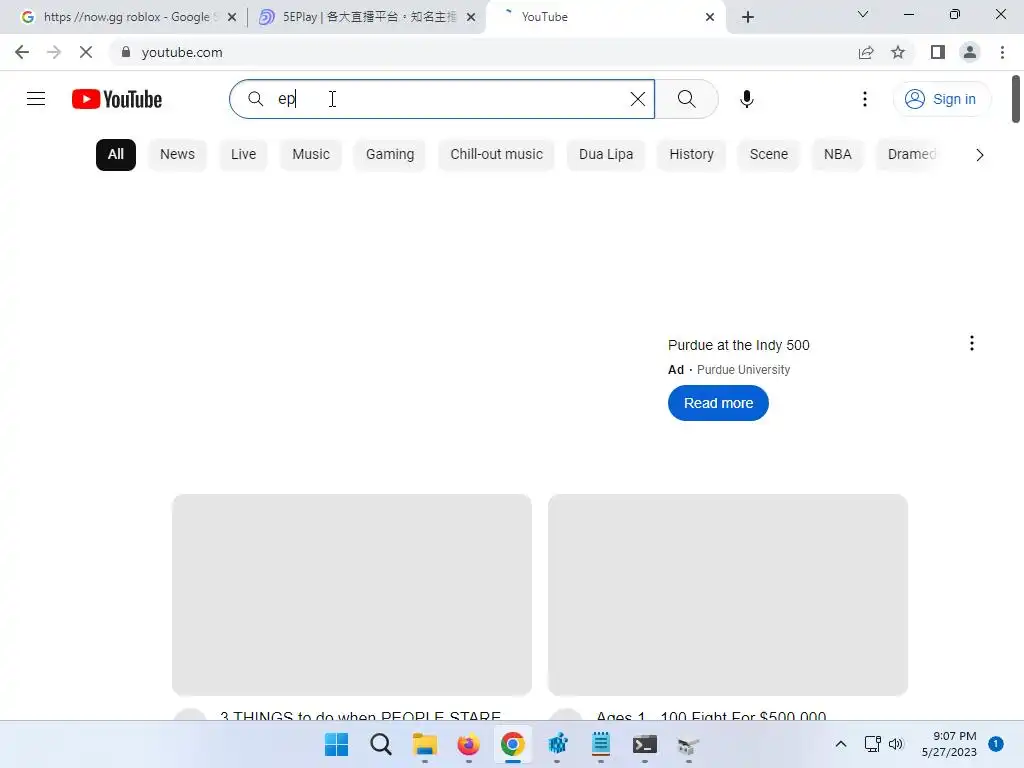Open a new browser tab
Image resolution: width=1024 pixels, height=768 pixels.
(748, 17)
